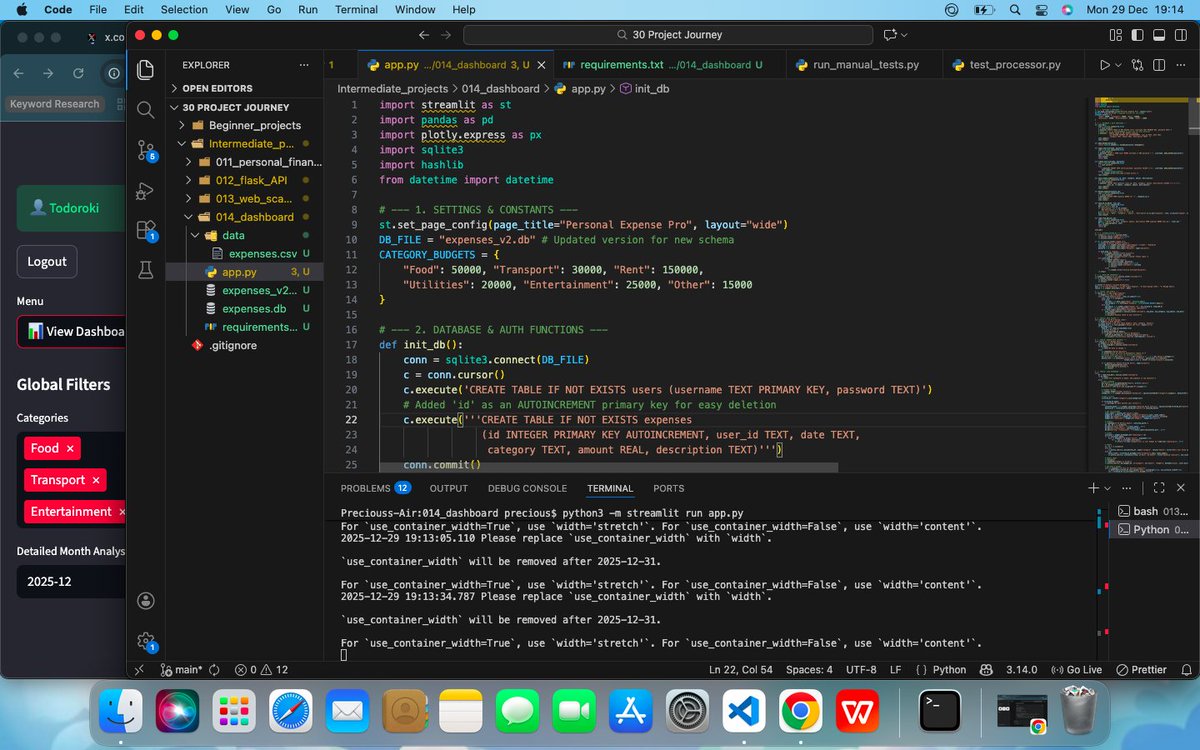
Task: Expand the OPEN EDITORS section
Action: tap(216, 88)
